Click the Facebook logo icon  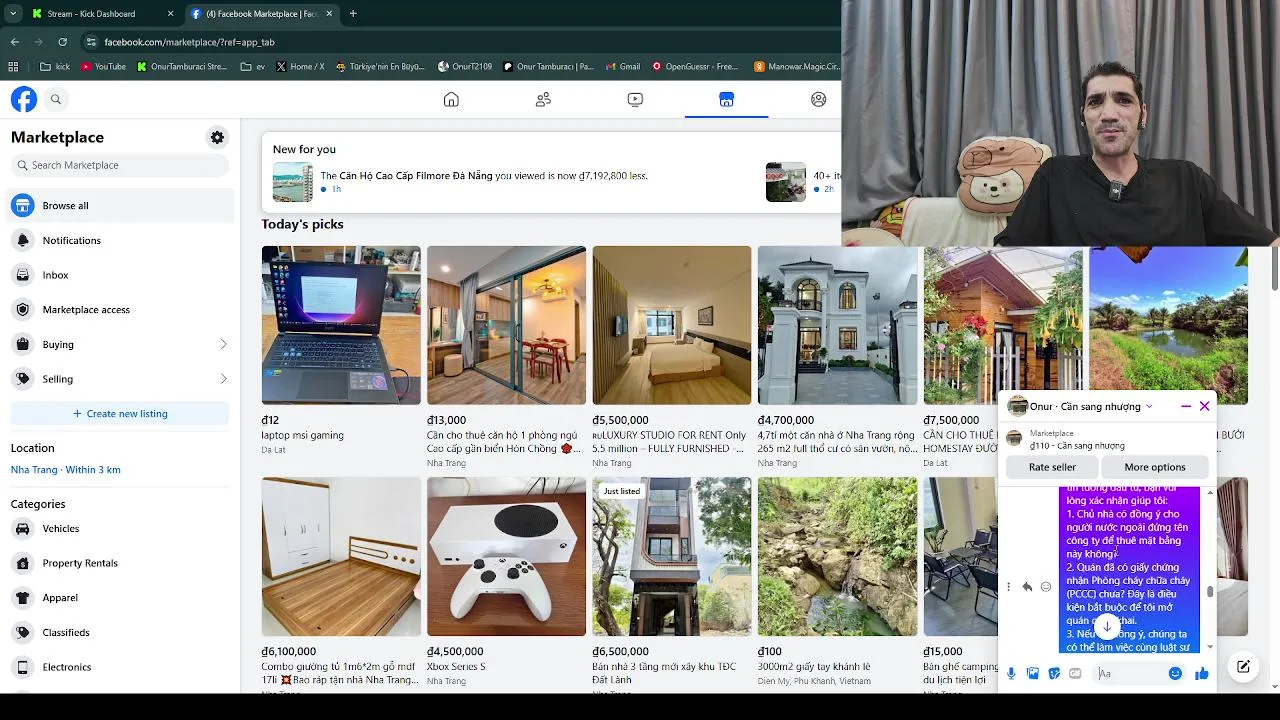[24, 99]
